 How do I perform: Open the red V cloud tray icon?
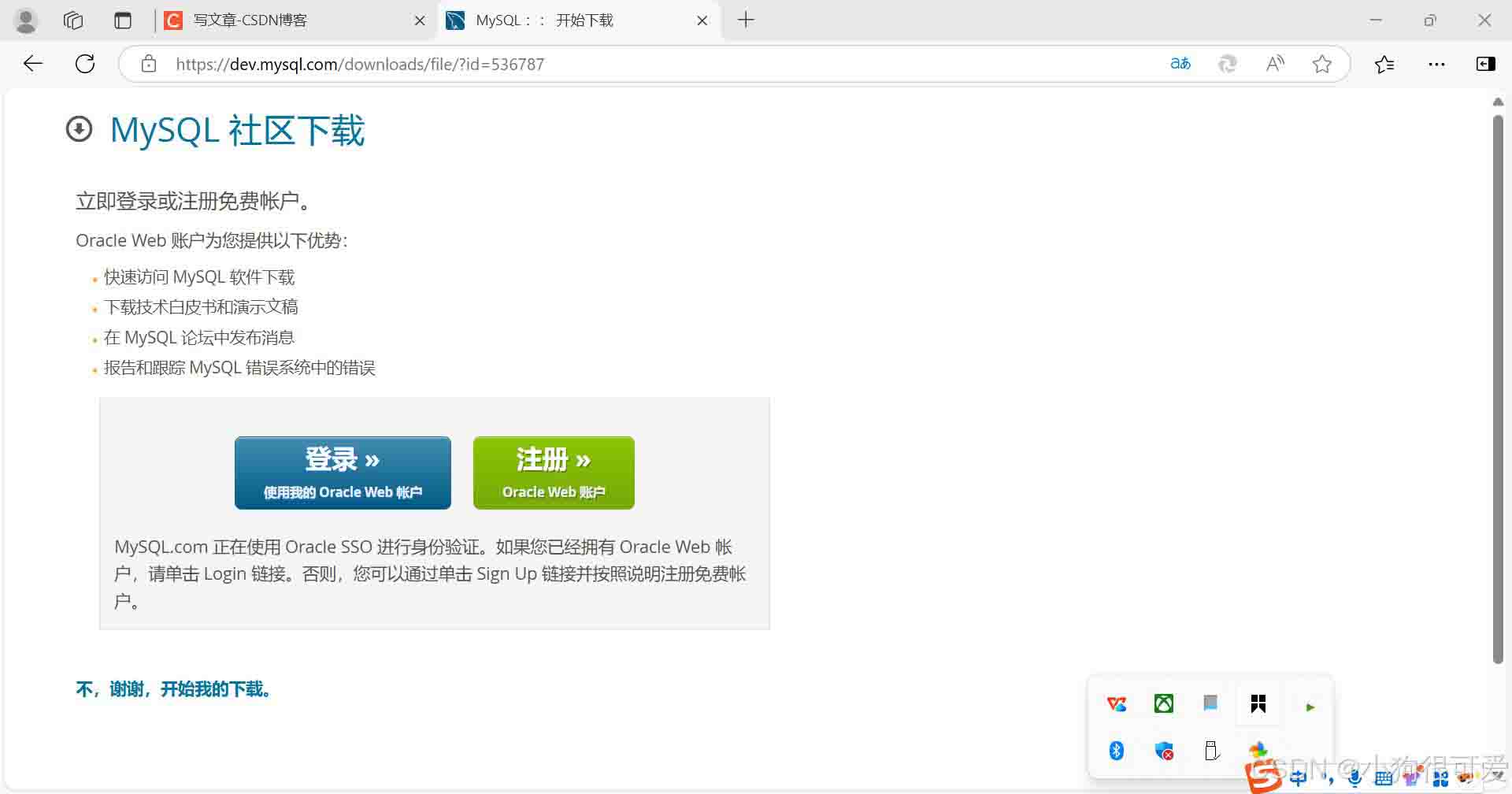click(1117, 704)
